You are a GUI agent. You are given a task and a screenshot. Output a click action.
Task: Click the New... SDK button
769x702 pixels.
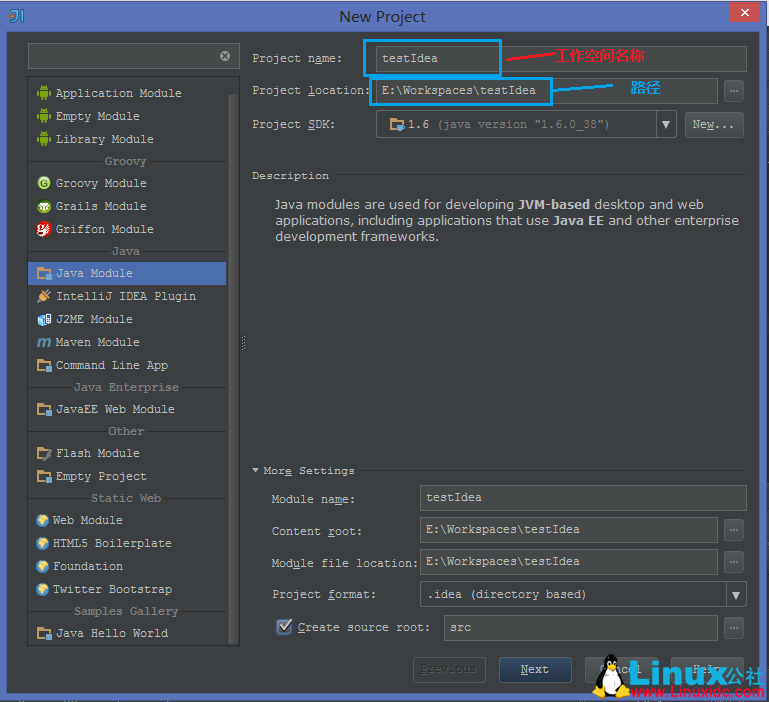714,124
